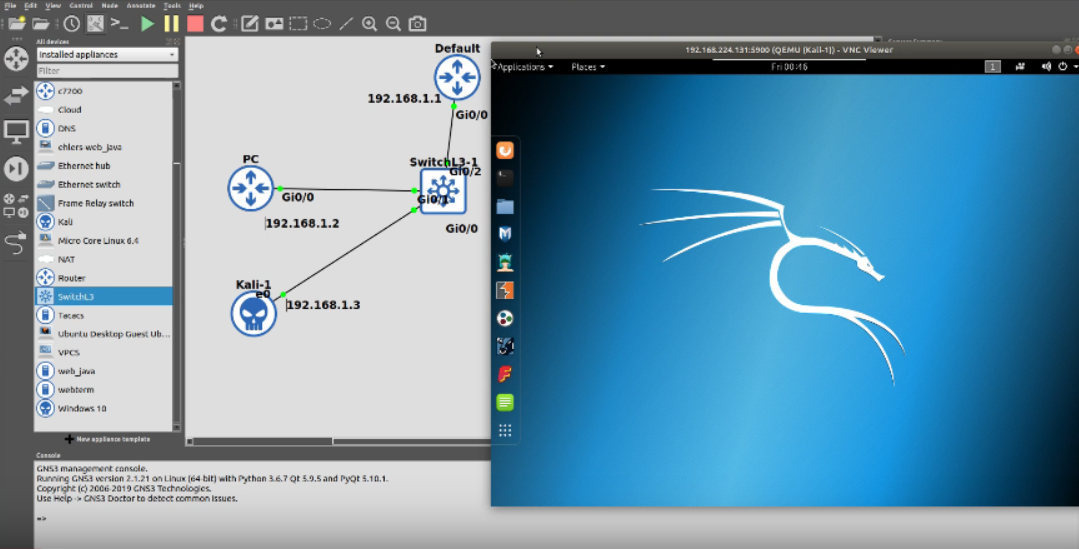
Task: Select the add-a-link cable tool in the sidebar
Action: pos(15,243)
